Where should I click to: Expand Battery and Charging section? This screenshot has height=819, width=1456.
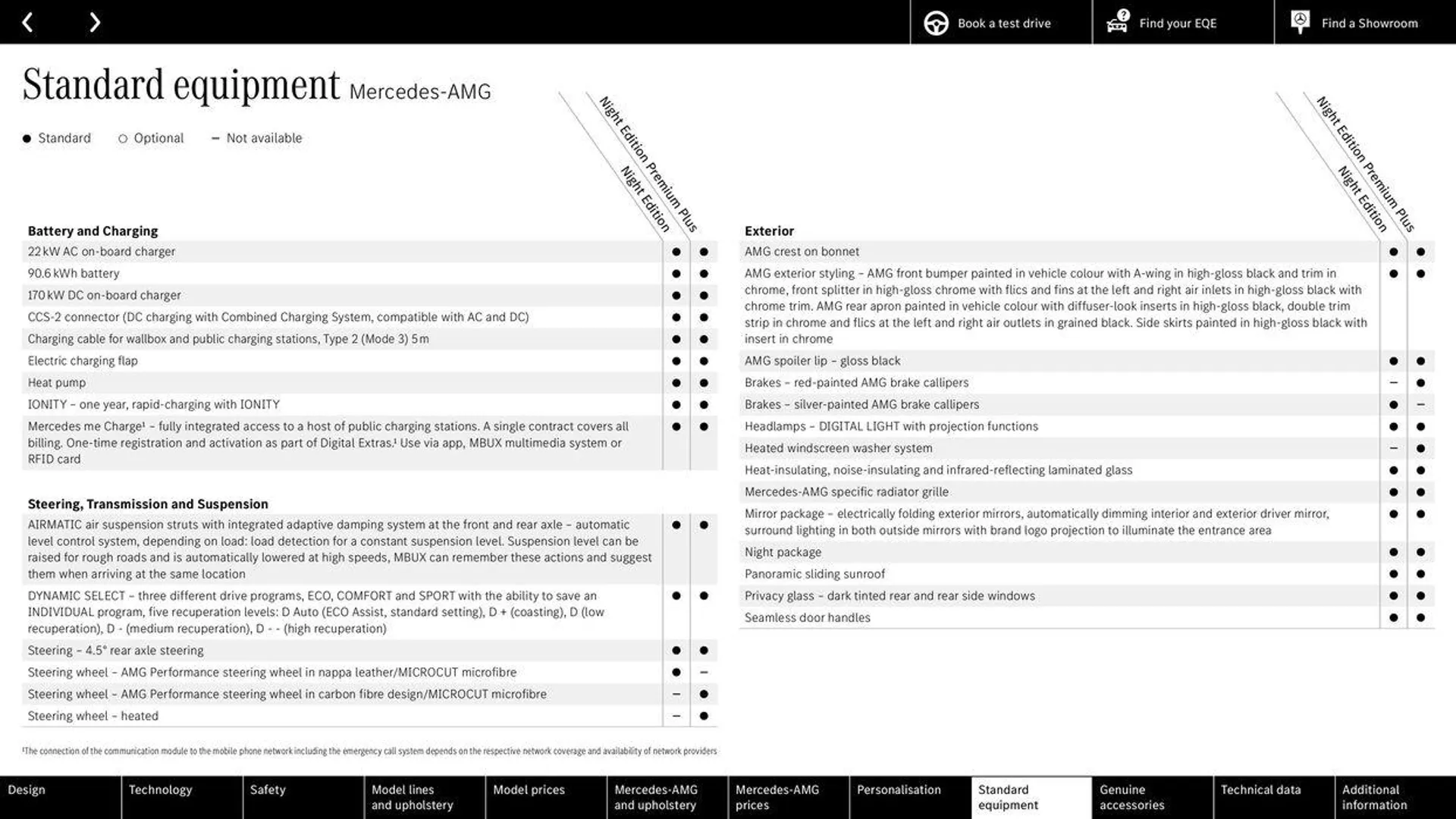click(x=93, y=231)
